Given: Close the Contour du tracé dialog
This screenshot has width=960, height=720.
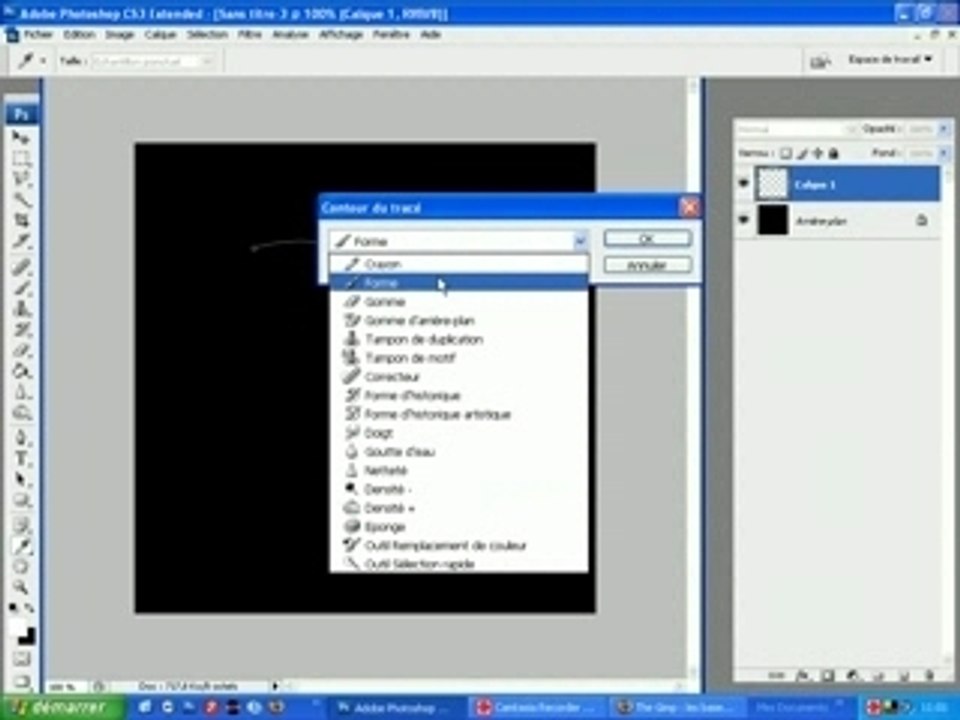Looking at the screenshot, I should (689, 208).
